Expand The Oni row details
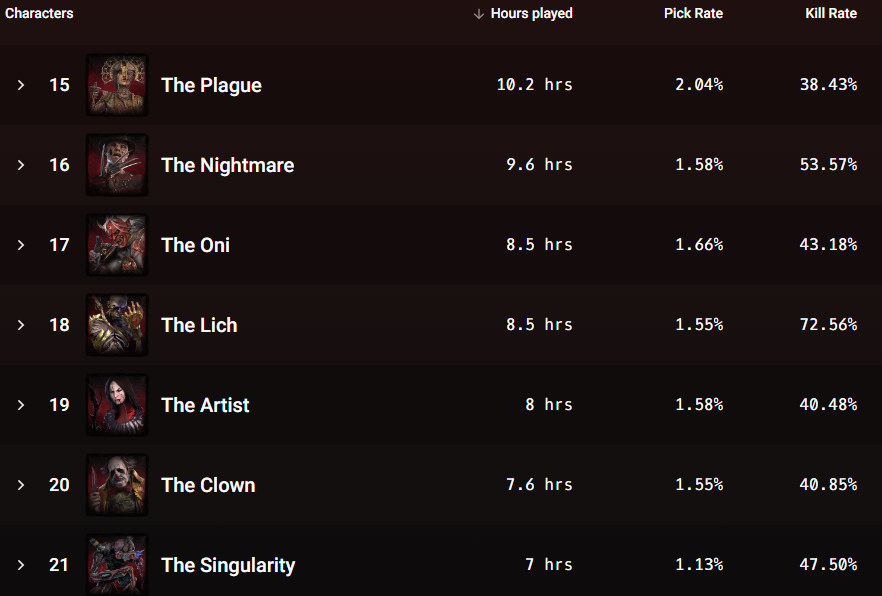This screenshot has width=882, height=596. [21, 245]
